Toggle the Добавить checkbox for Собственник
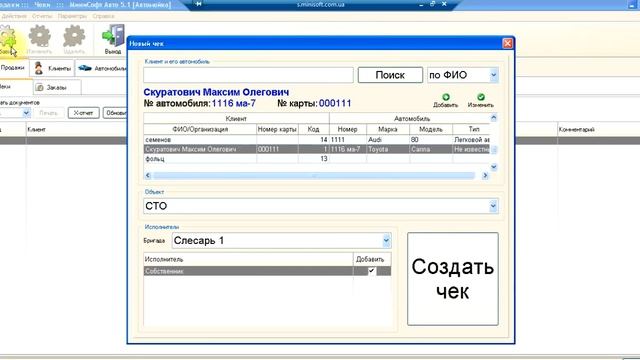Viewport: 640px width, 360px height. click(x=371, y=271)
